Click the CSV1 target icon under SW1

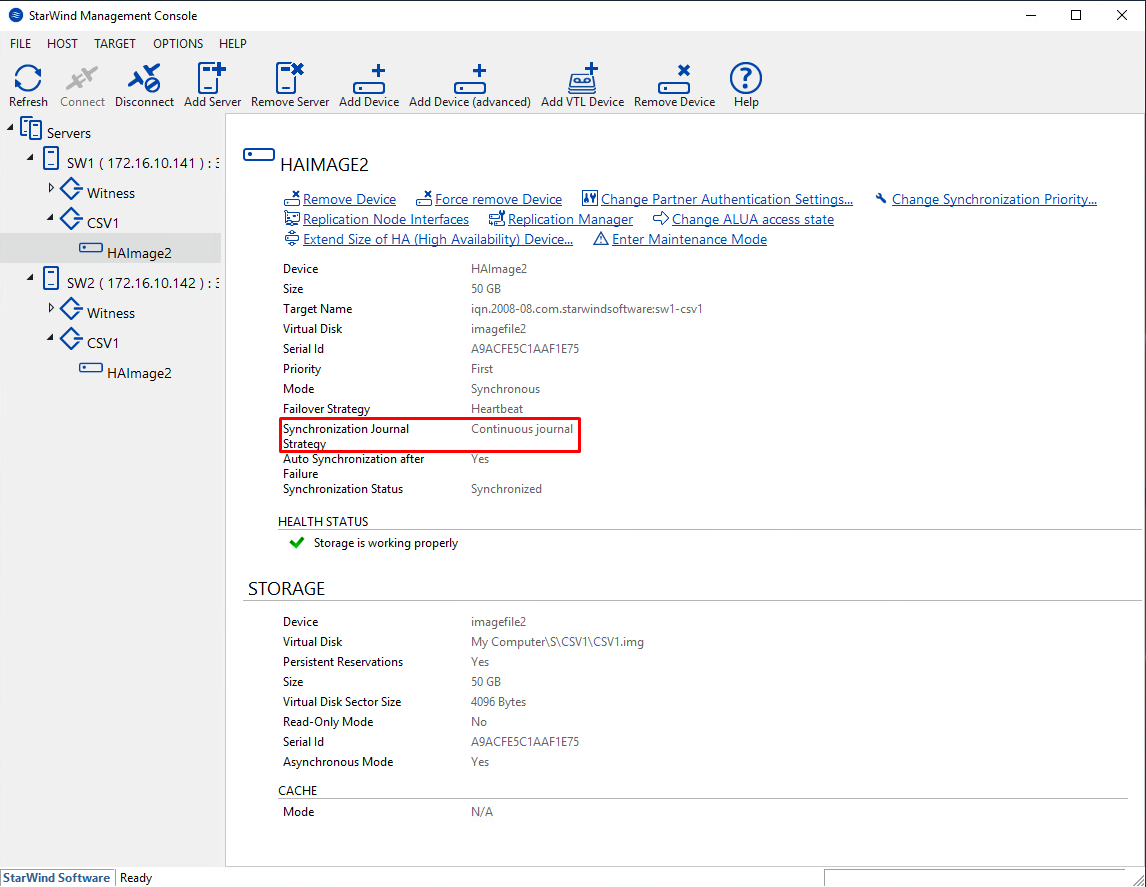[72, 218]
